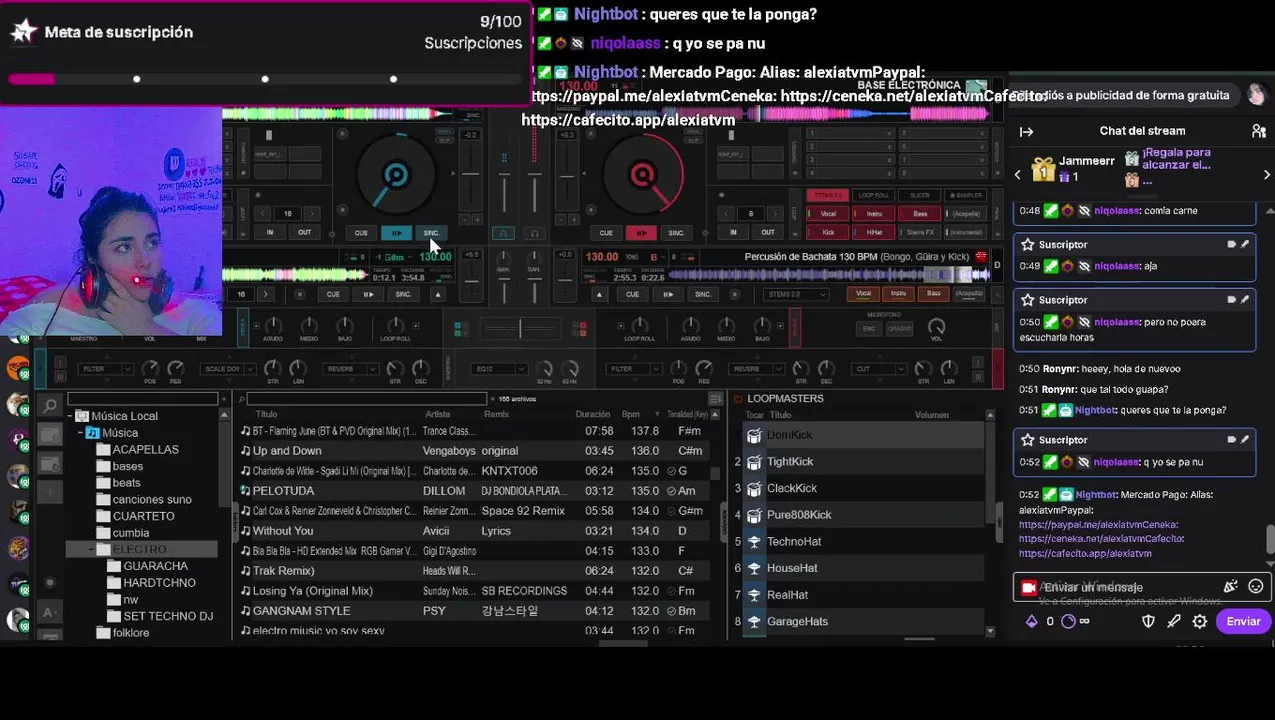
Task: Open the CUT effect dropdown
Action: click(877, 369)
